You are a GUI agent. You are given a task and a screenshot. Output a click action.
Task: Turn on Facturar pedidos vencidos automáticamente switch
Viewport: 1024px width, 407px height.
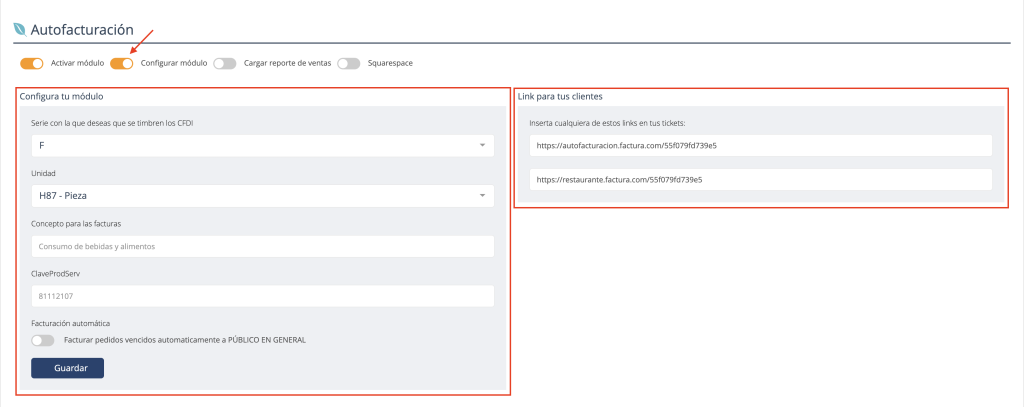(42, 340)
